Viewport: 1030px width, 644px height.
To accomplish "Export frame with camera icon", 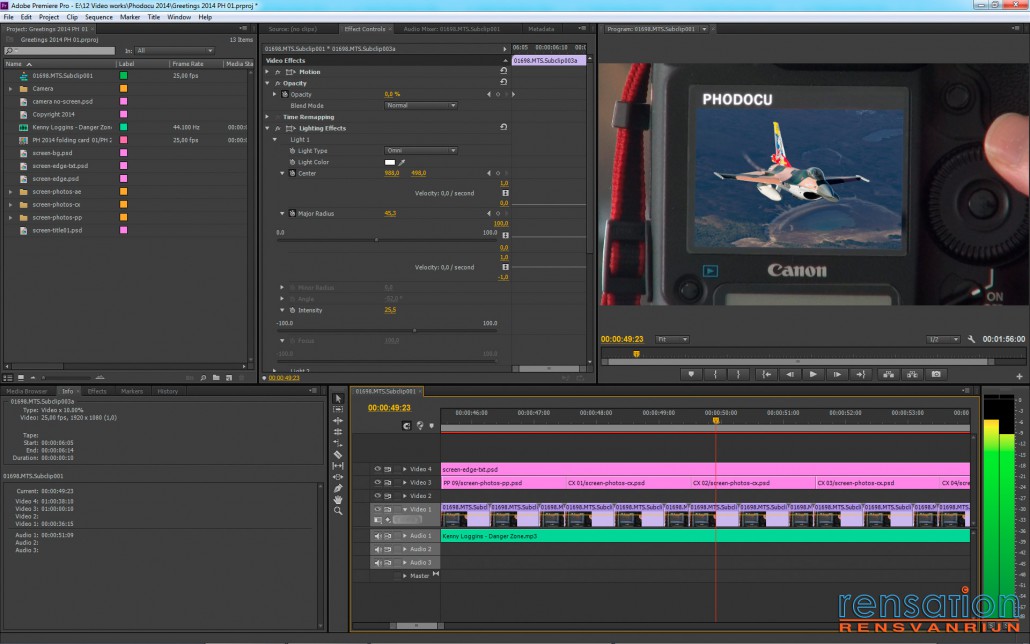I will click(936, 374).
